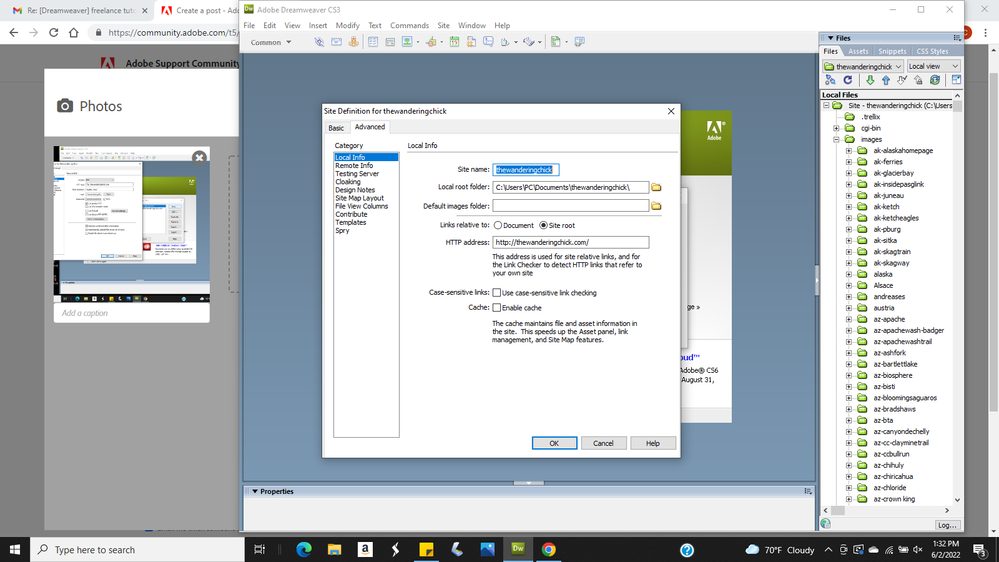999x562 pixels.
Task: Click the Check Out files icon
Action: click(x=902, y=80)
